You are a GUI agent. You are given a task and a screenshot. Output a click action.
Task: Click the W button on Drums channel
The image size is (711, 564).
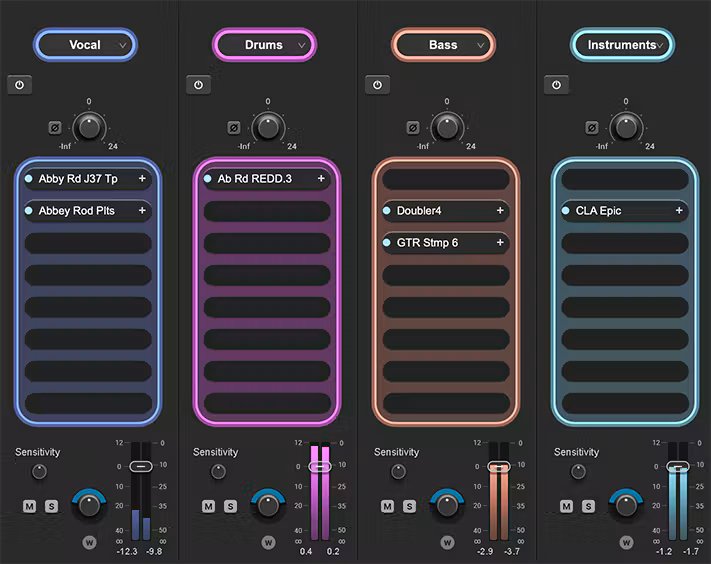[x=268, y=542]
